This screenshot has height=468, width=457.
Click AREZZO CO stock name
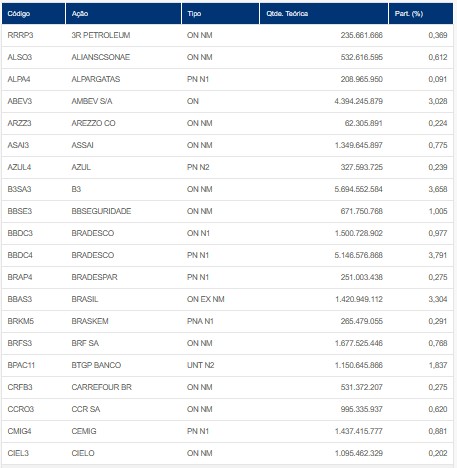point(93,123)
